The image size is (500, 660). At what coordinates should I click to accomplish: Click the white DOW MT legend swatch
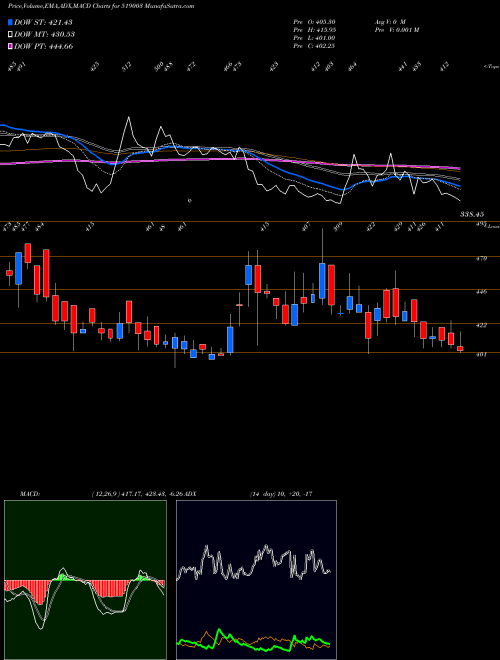tap(11, 34)
